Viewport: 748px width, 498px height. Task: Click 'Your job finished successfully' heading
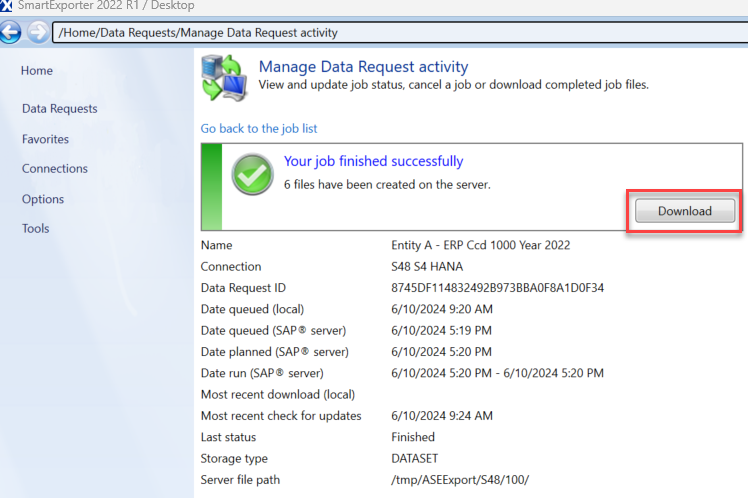tap(373, 161)
